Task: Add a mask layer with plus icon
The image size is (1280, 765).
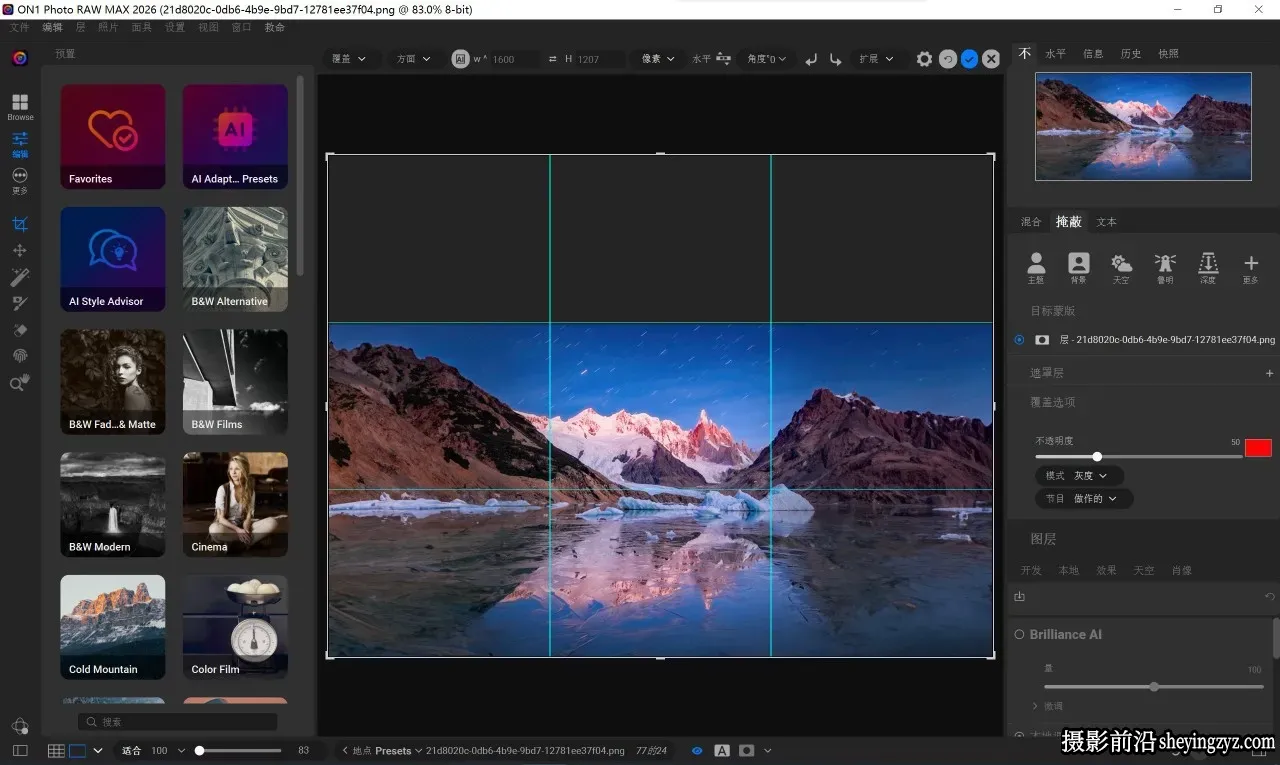Action: tap(1270, 373)
